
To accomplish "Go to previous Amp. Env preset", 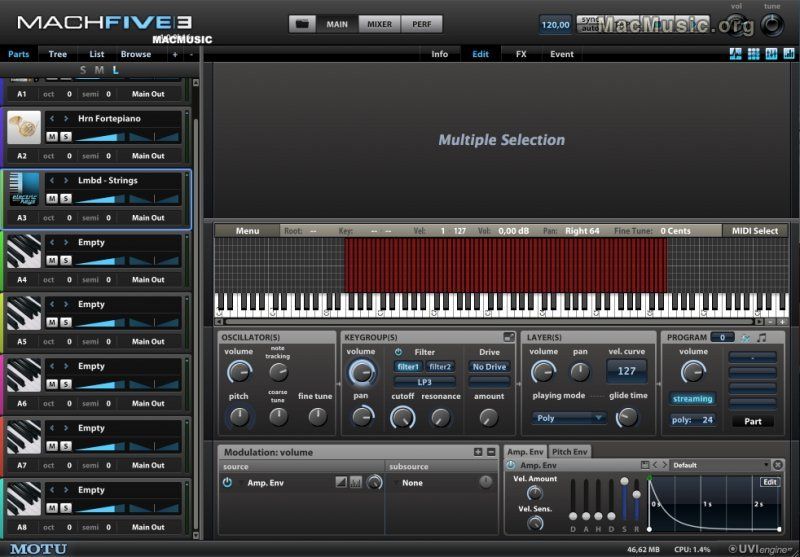I will (x=655, y=465).
